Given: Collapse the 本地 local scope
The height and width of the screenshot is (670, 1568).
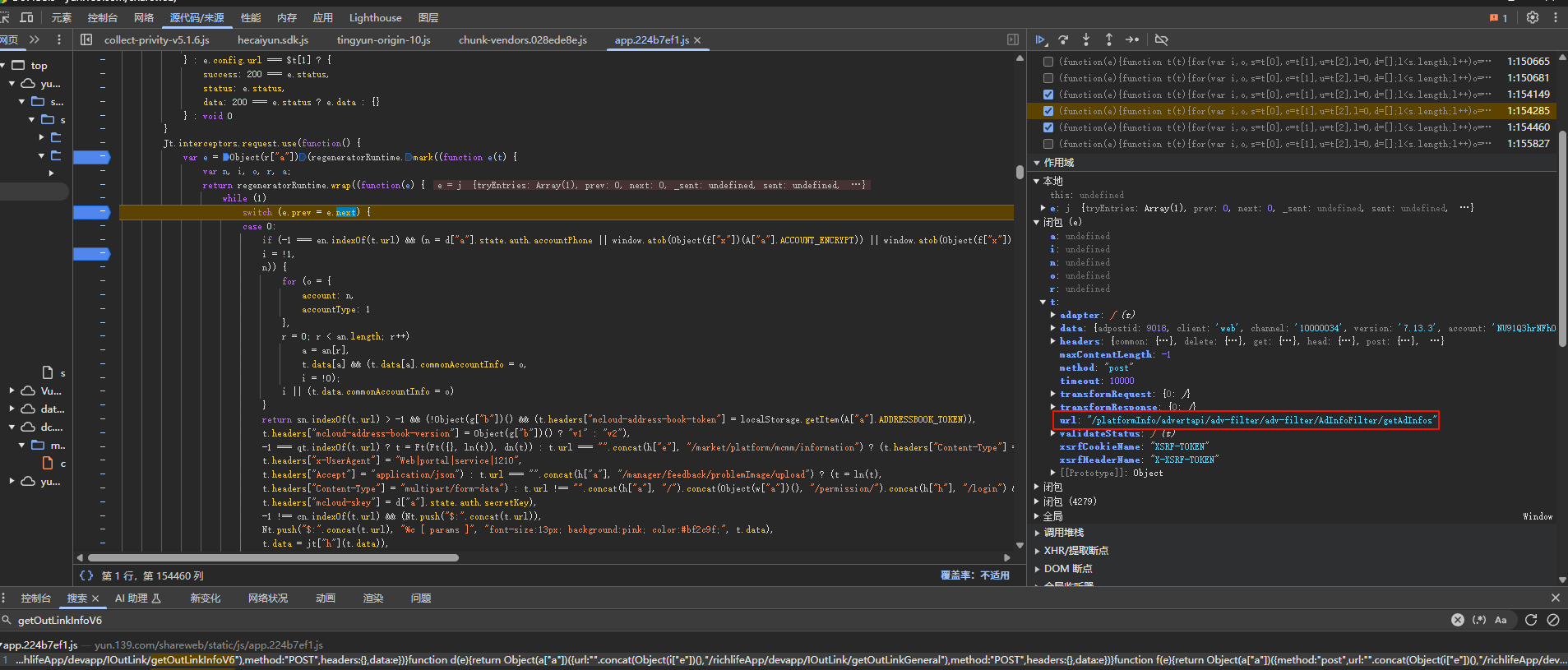Looking at the screenshot, I should coord(1038,181).
